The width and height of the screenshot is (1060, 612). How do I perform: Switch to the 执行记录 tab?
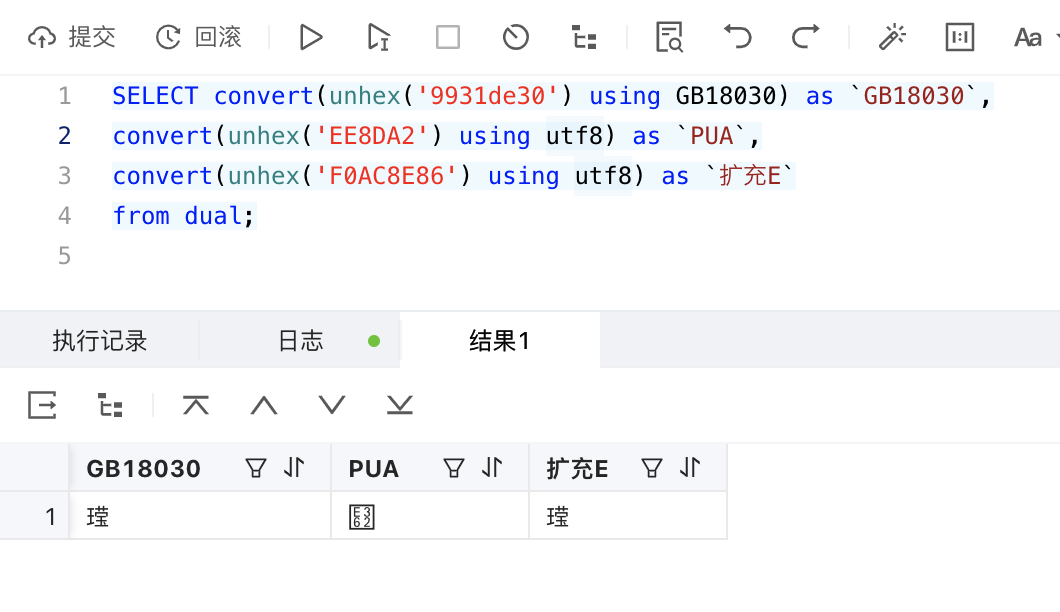(x=98, y=340)
